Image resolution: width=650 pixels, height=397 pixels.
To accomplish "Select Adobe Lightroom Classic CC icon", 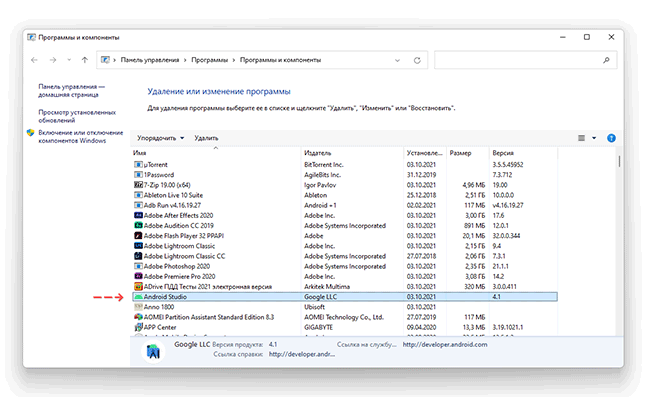I will 138,256.
